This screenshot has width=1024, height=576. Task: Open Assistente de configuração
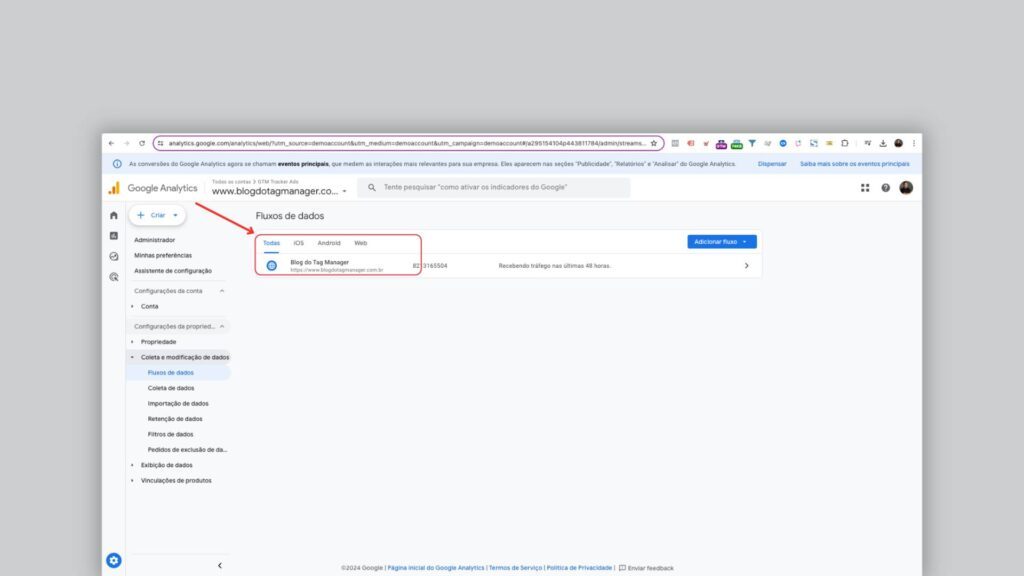click(173, 271)
